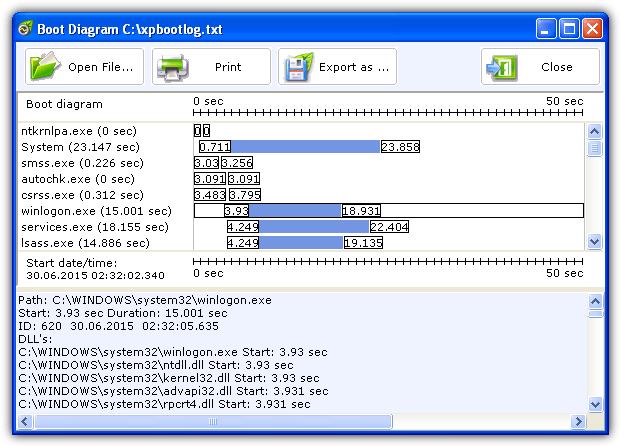Click the 22.404 end time label
Image resolution: width=621 pixels, height=446 pixels.
click(x=389, y=227)
